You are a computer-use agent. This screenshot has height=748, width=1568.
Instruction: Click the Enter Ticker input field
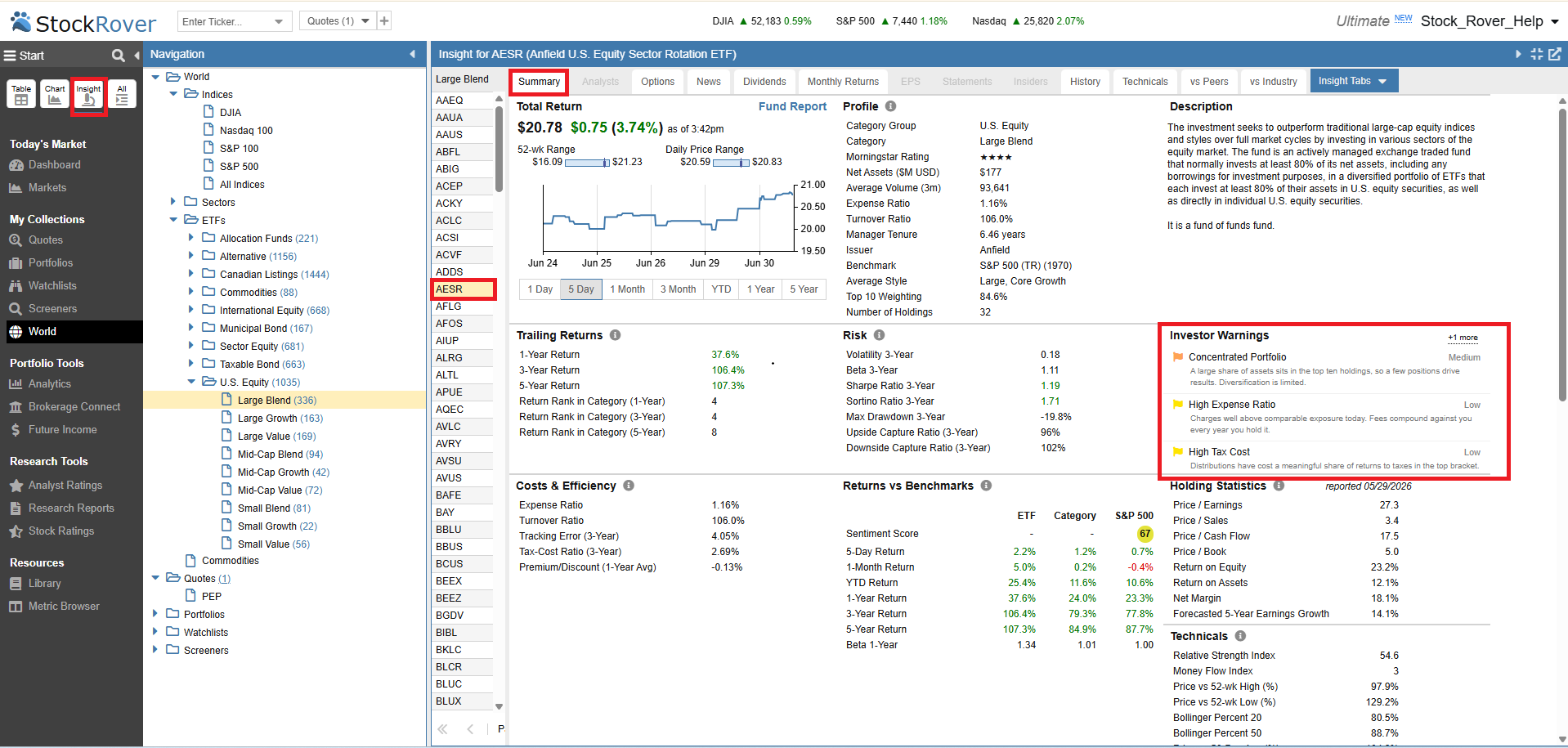point(226,21)
